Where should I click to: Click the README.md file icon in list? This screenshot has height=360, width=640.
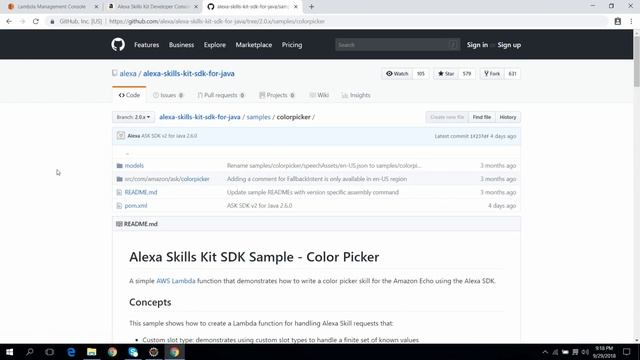[x=119, y=192]
